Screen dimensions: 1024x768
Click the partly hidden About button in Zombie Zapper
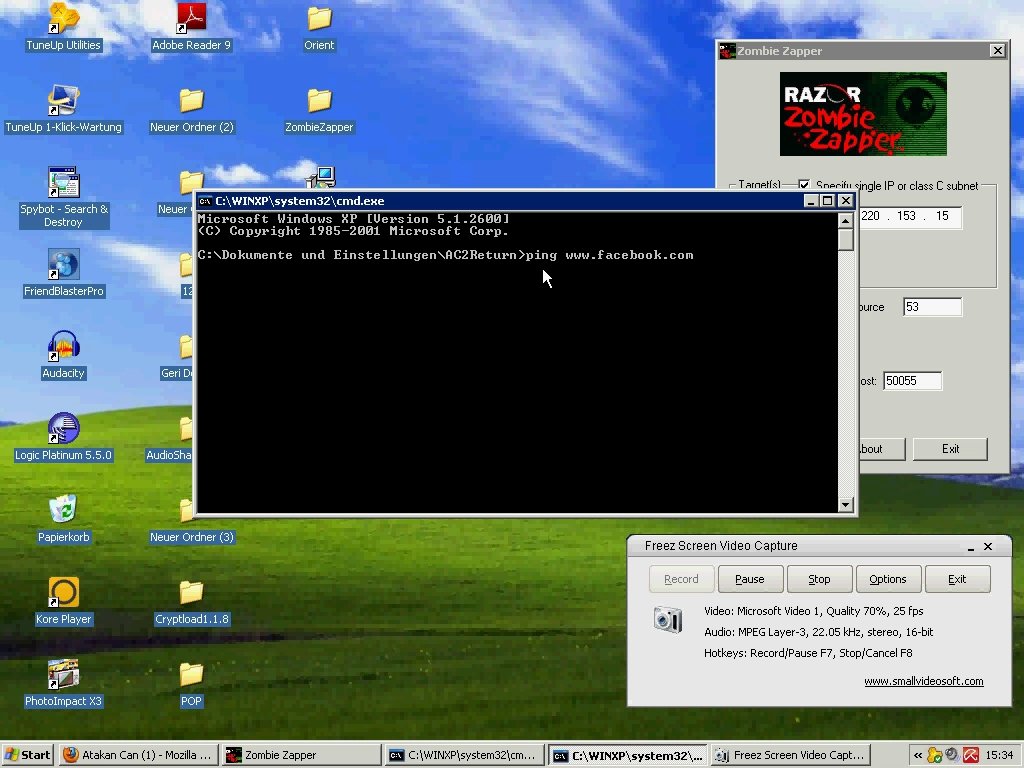[882, 449]
